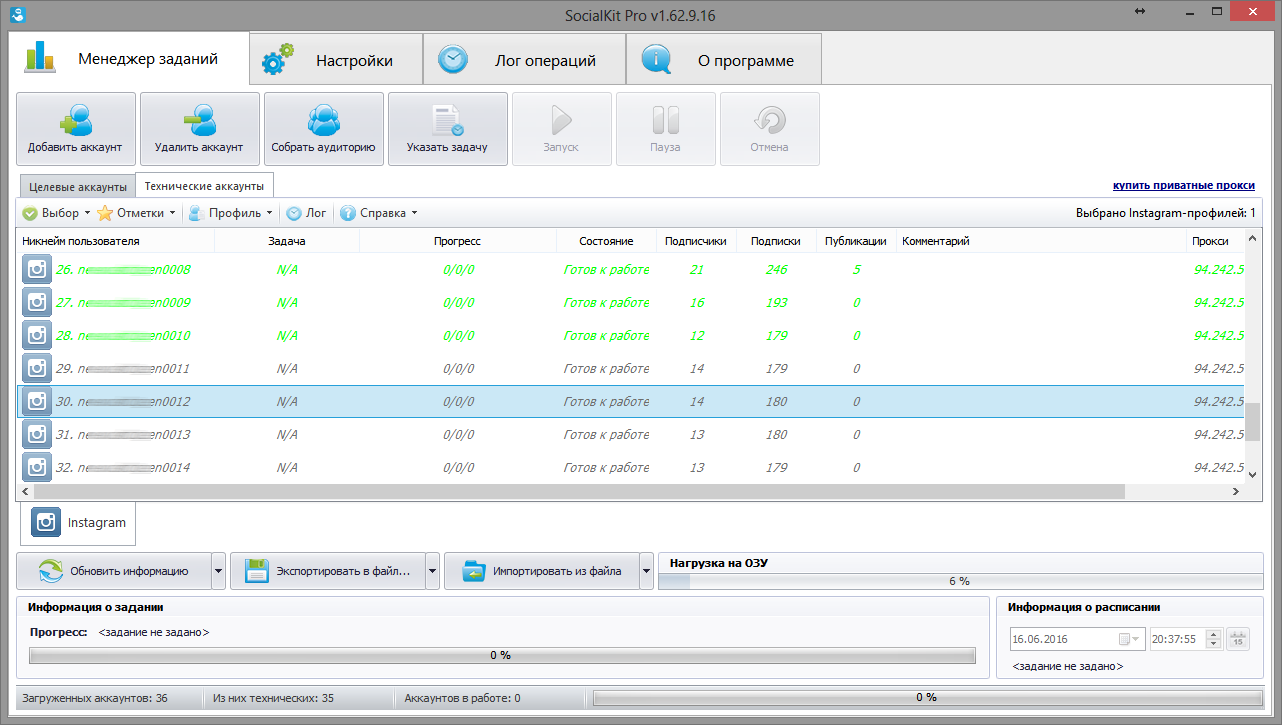The image size is (1282, 725).
Task: Click the Instagram icon of account 30
Action: pyautogui.click(x=37, y=402)
